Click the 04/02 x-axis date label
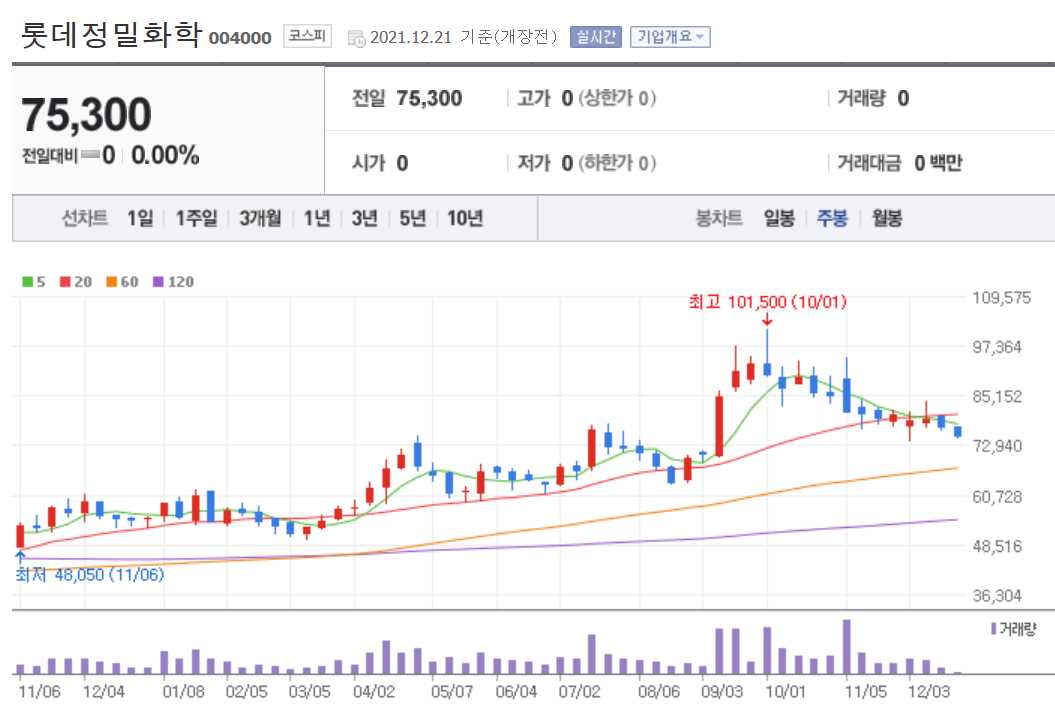This screenshot has height=704, width=1055. pos(374,691)
